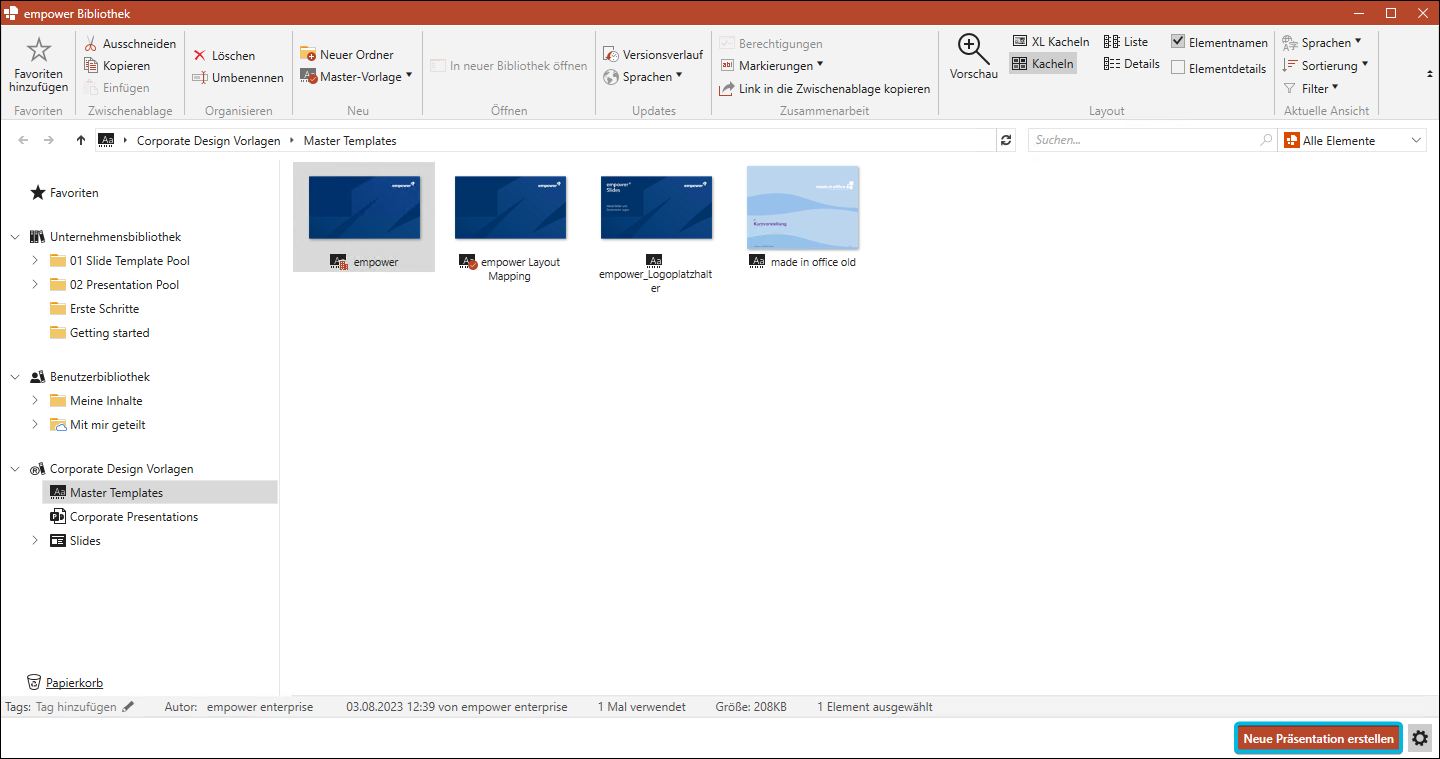The height and width of the screenshot is (759, 1440).
Task: Click the Vorschau magnifier icon
Action: pyautogui.click(x=973, y=49)
